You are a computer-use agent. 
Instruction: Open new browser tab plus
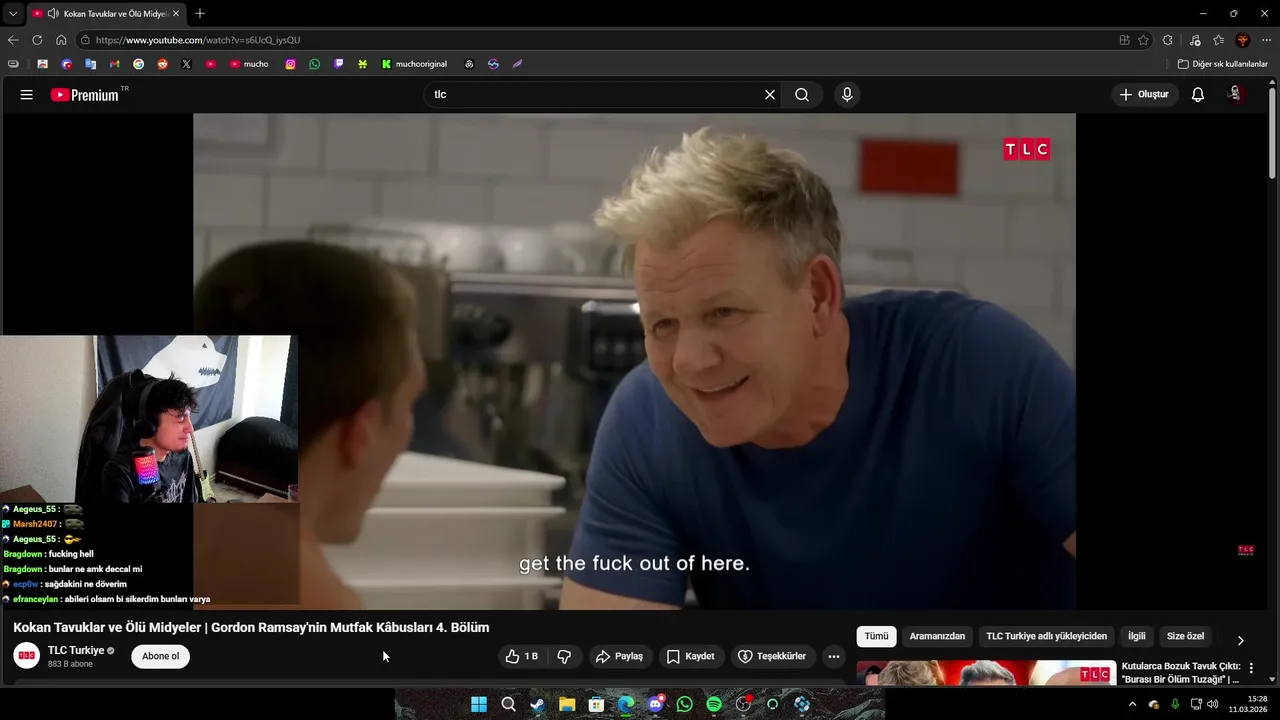click(200, 14)
